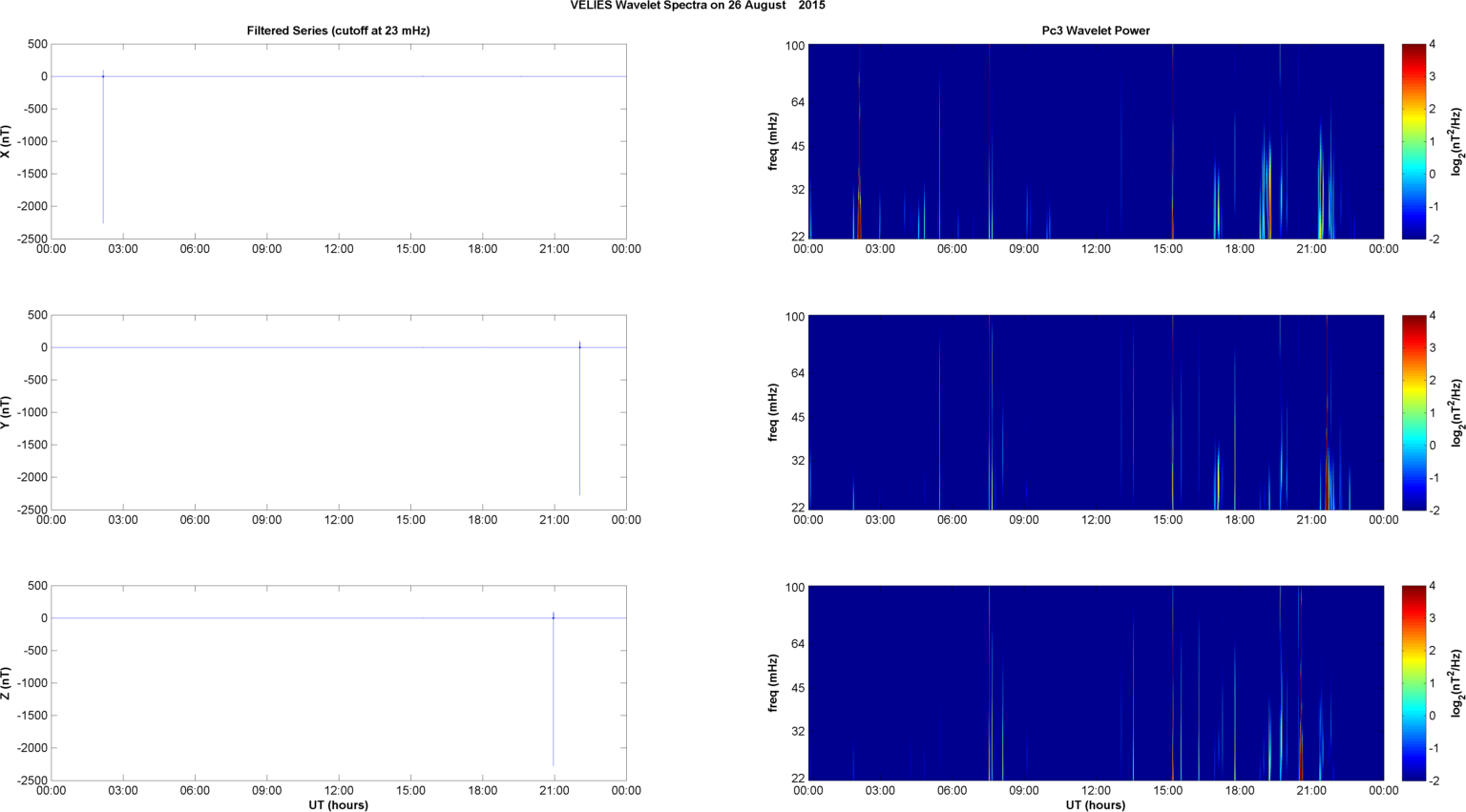Click the "18:00" tick under the X wavelet spectrum
Screen dimensions: 1466x812
coord(1240,249)
